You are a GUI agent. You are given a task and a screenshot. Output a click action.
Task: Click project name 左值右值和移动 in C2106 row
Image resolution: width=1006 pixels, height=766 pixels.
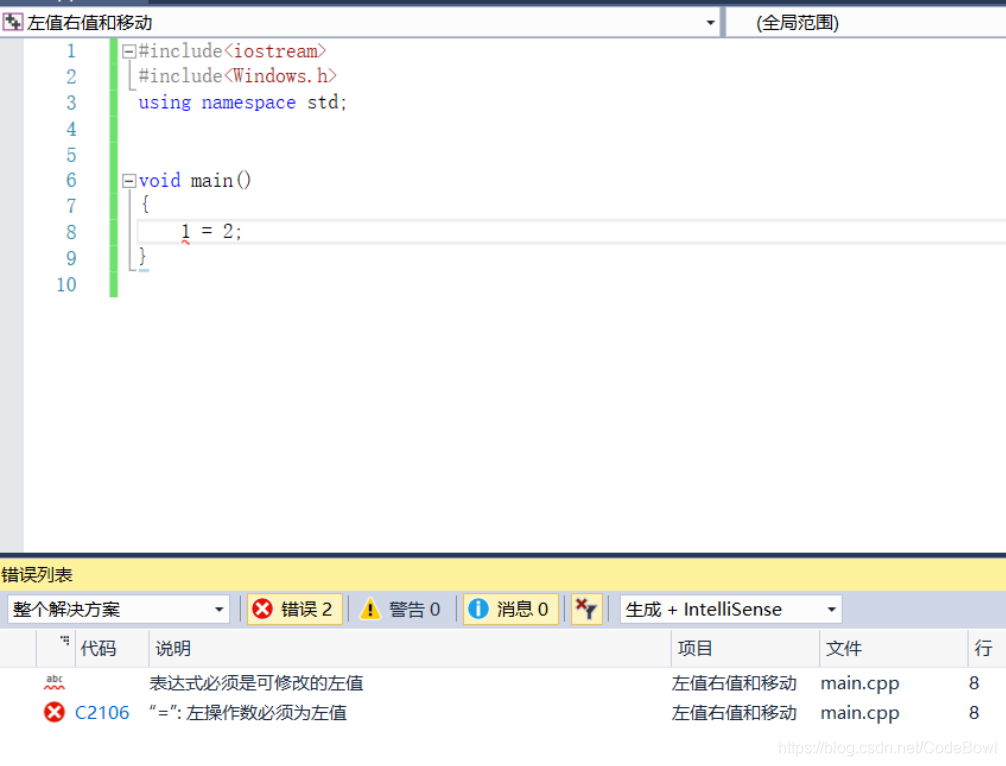click(734, 713)
